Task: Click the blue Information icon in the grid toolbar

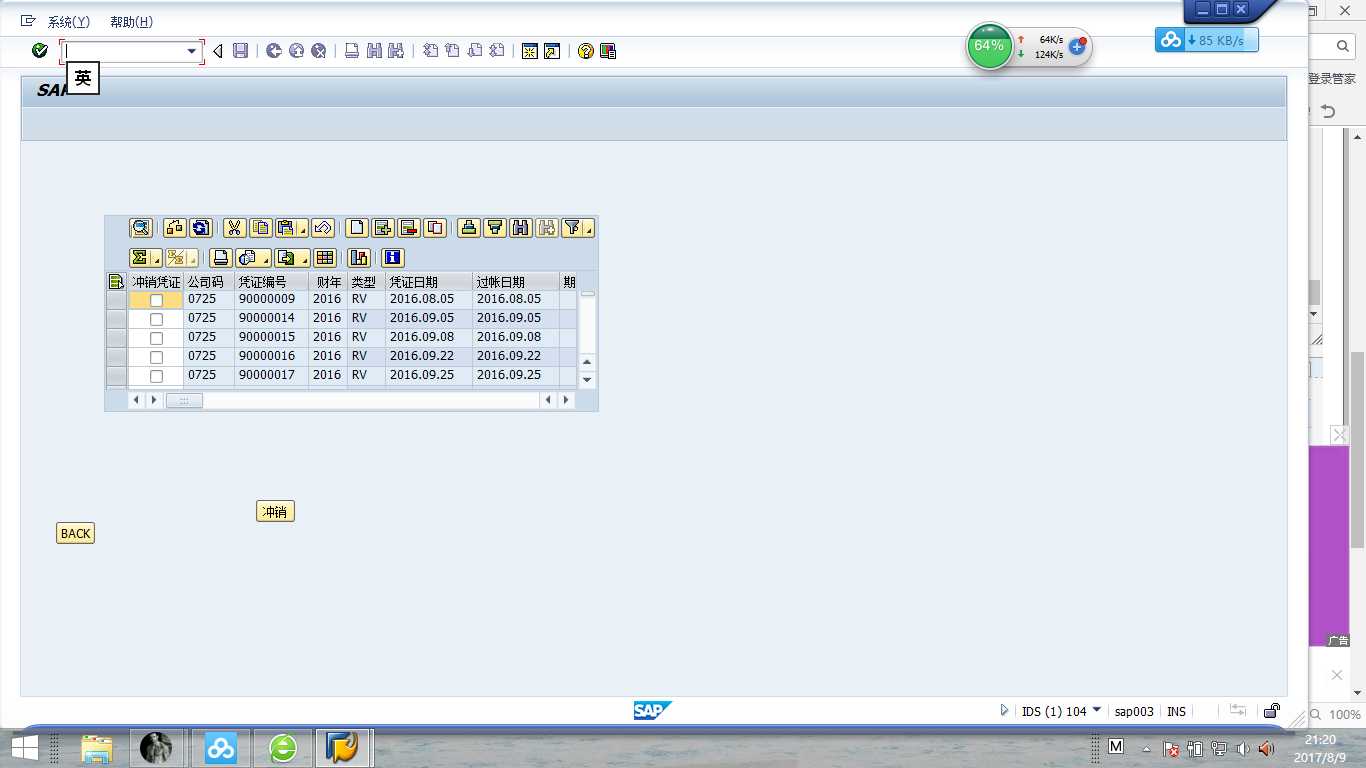Action: [x=393, y=258]
